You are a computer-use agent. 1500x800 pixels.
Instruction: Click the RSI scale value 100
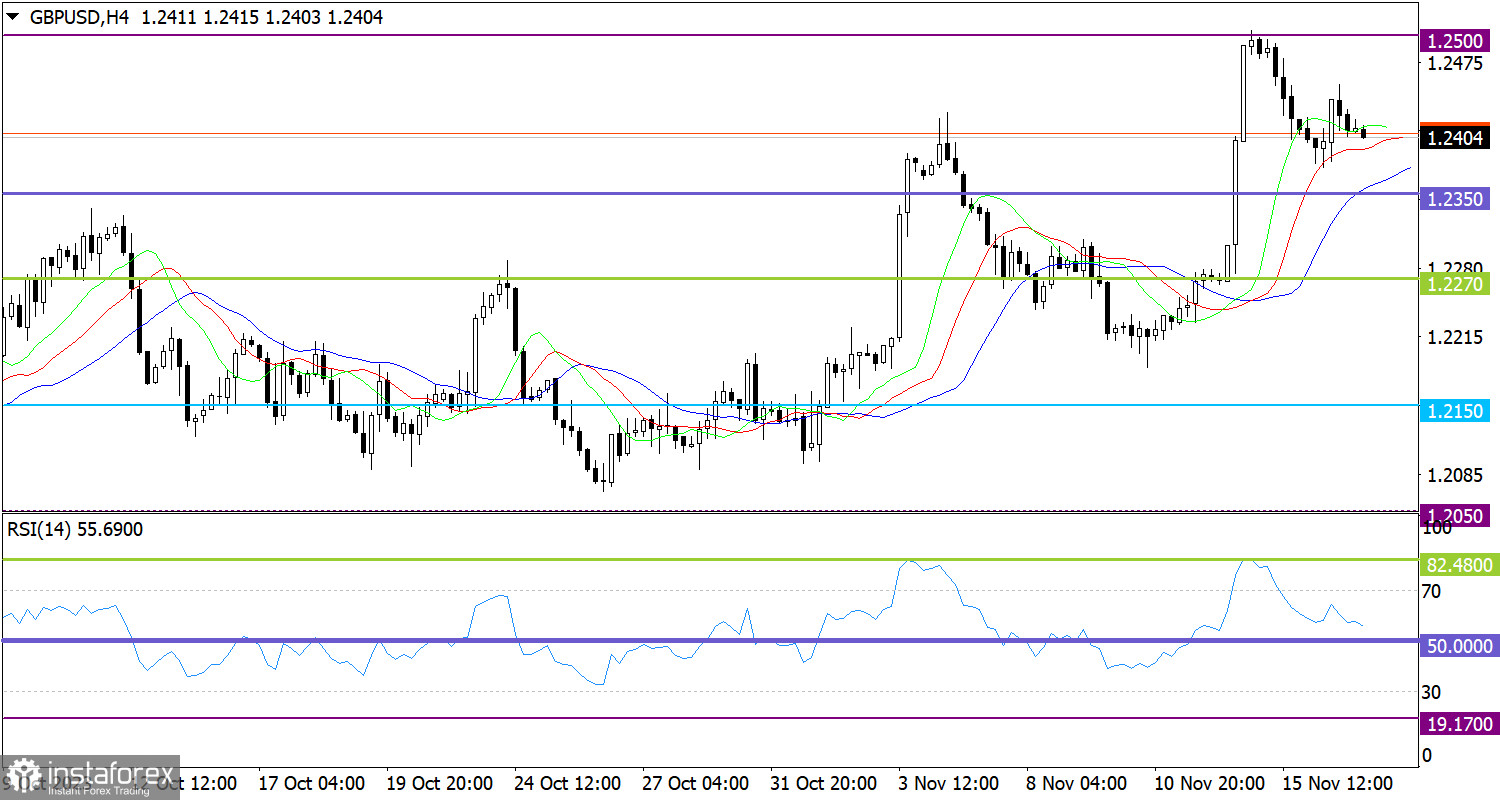coord(1435,528)
